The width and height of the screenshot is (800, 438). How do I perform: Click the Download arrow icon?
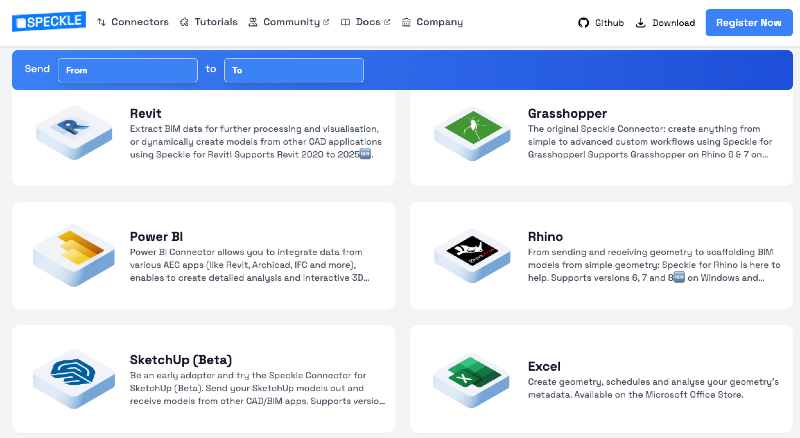tap(641, 23)
